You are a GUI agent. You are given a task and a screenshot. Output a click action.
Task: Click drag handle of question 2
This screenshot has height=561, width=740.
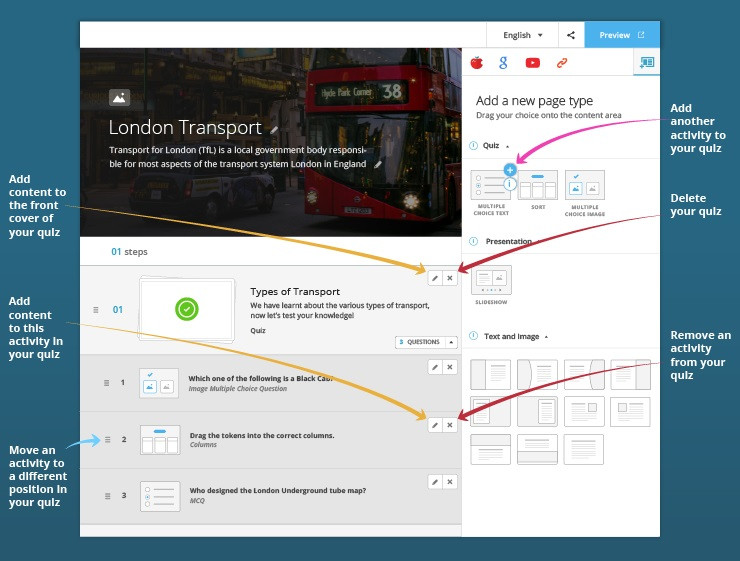coord(108,439)
